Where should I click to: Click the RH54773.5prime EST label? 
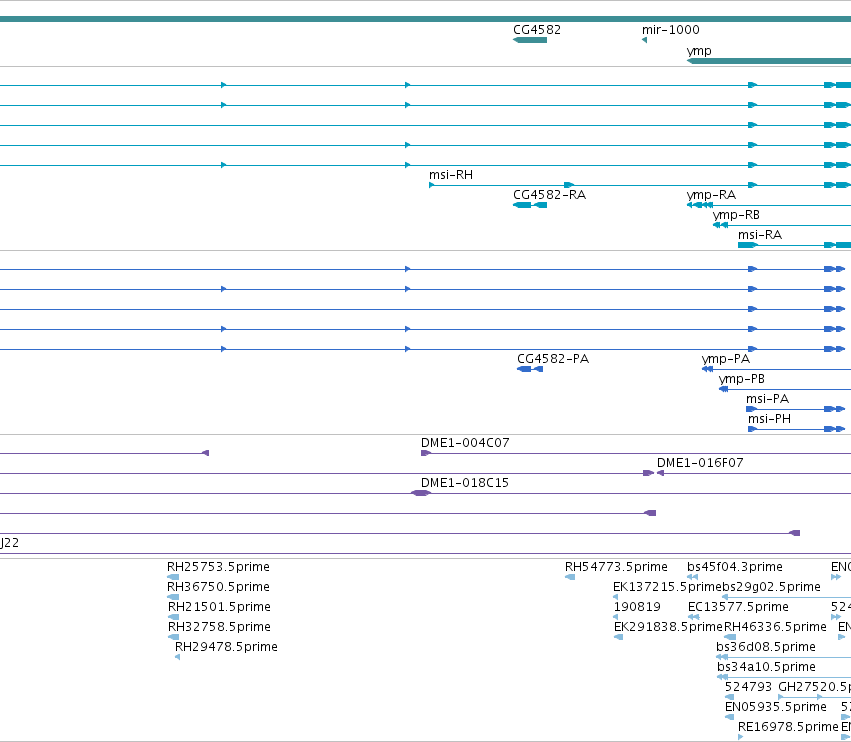coord(616,567)
